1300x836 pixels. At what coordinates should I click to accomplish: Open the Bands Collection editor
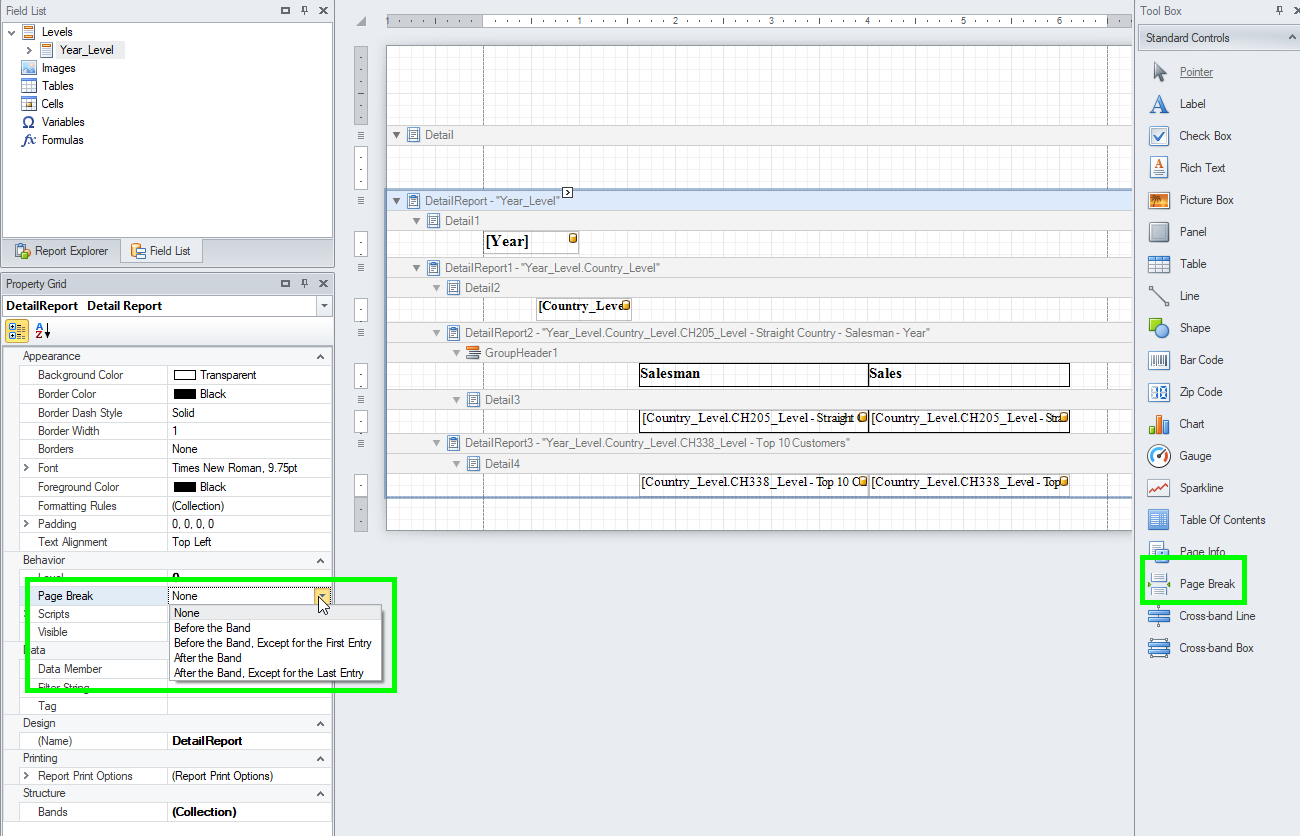click(248, 811)
